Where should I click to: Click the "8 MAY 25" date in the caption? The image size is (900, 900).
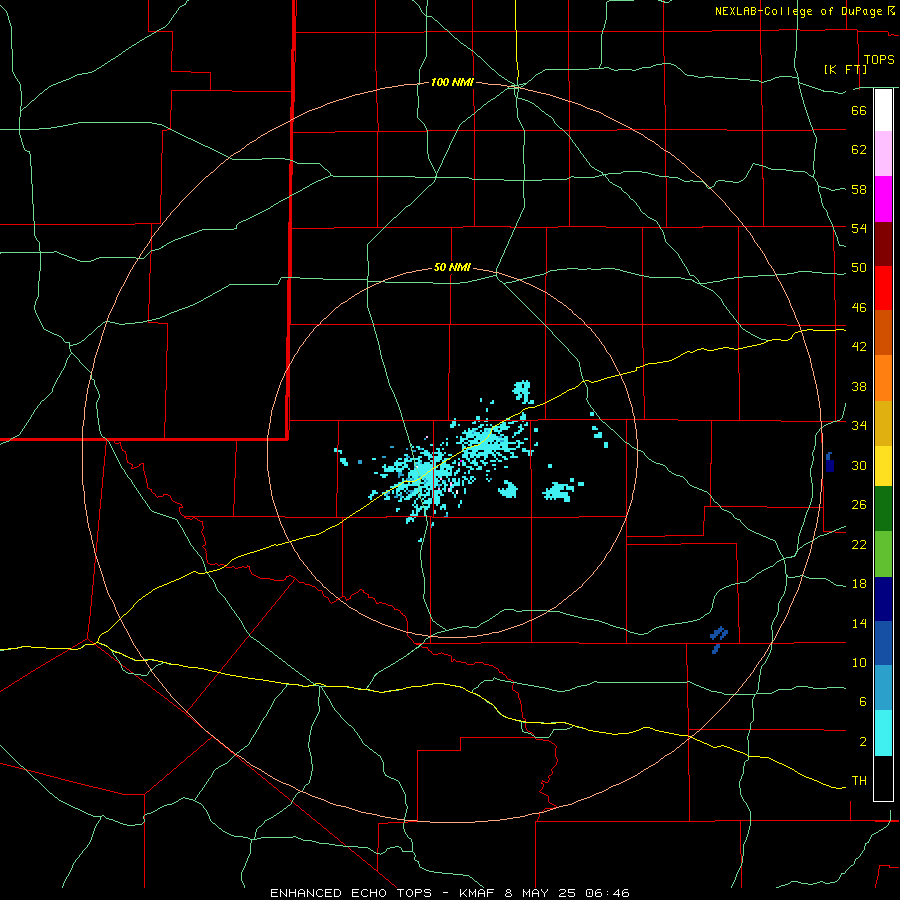[x=542, y=893]
